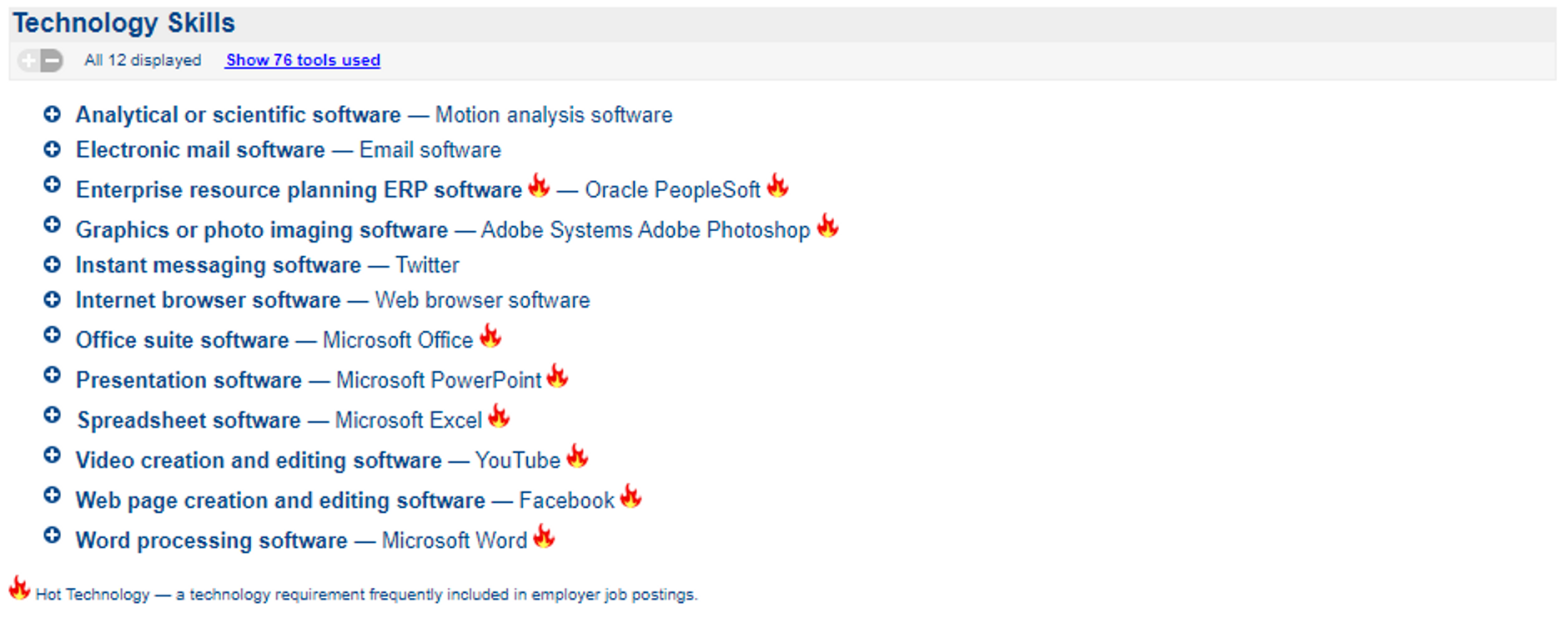Expand Presentation software row
This screenshot has height=618, width=1568.
pos(52,374)
